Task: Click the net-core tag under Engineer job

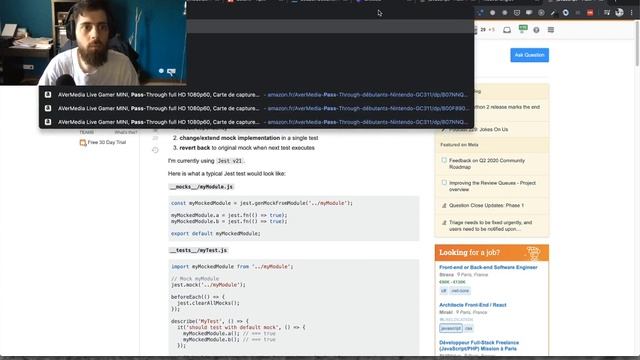Action: coord(460,291)
